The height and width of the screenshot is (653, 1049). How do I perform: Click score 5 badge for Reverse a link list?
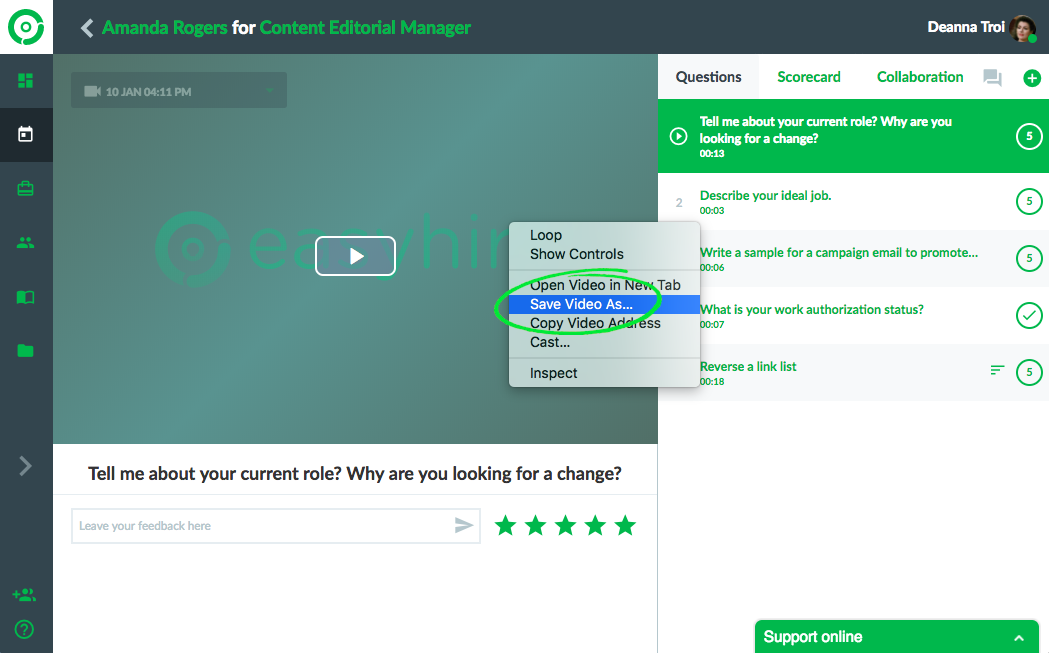pos(1029,372)
